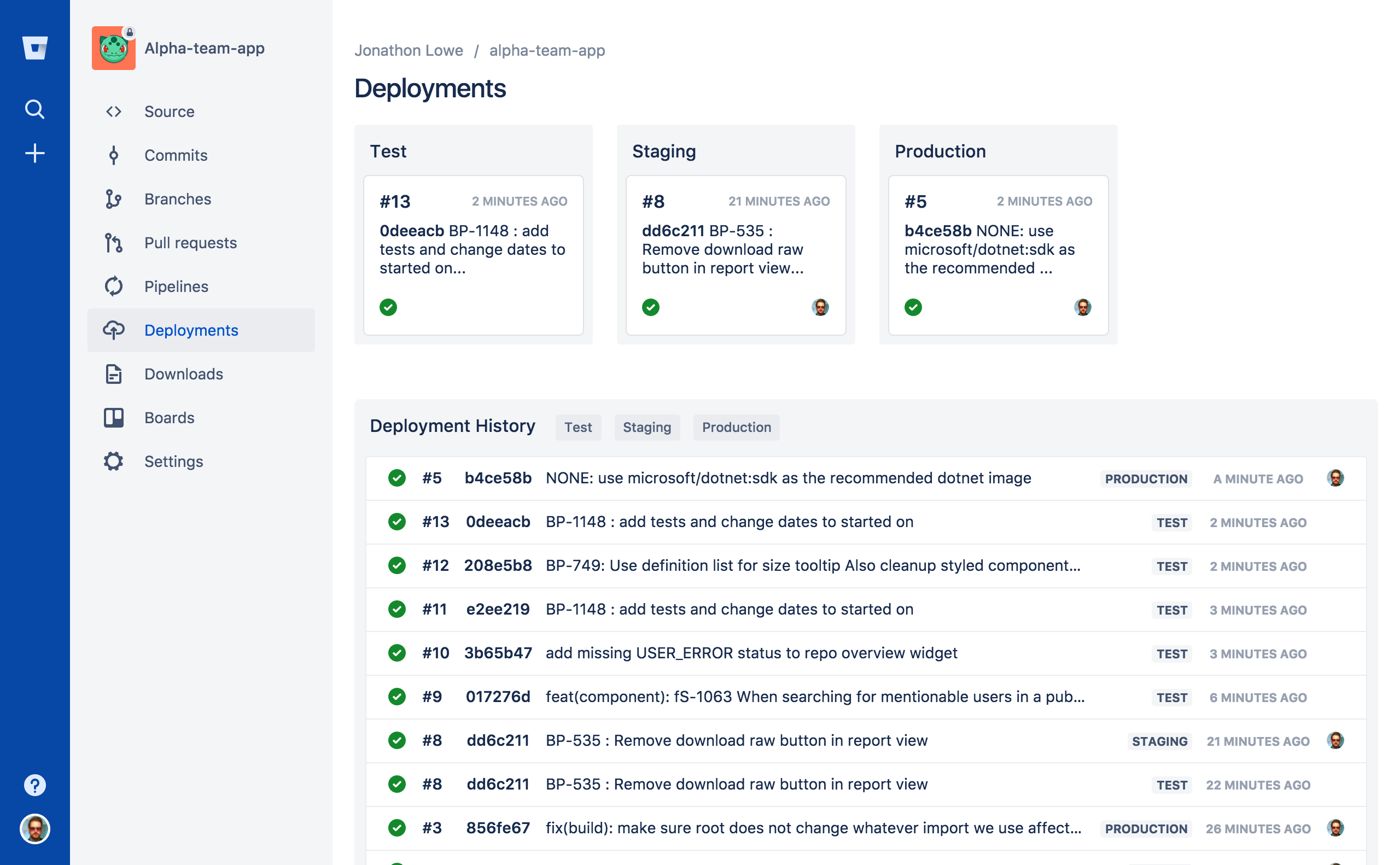Open commit 208e5b8 in history
The image size is (1400, 865).
click(497, 565)
